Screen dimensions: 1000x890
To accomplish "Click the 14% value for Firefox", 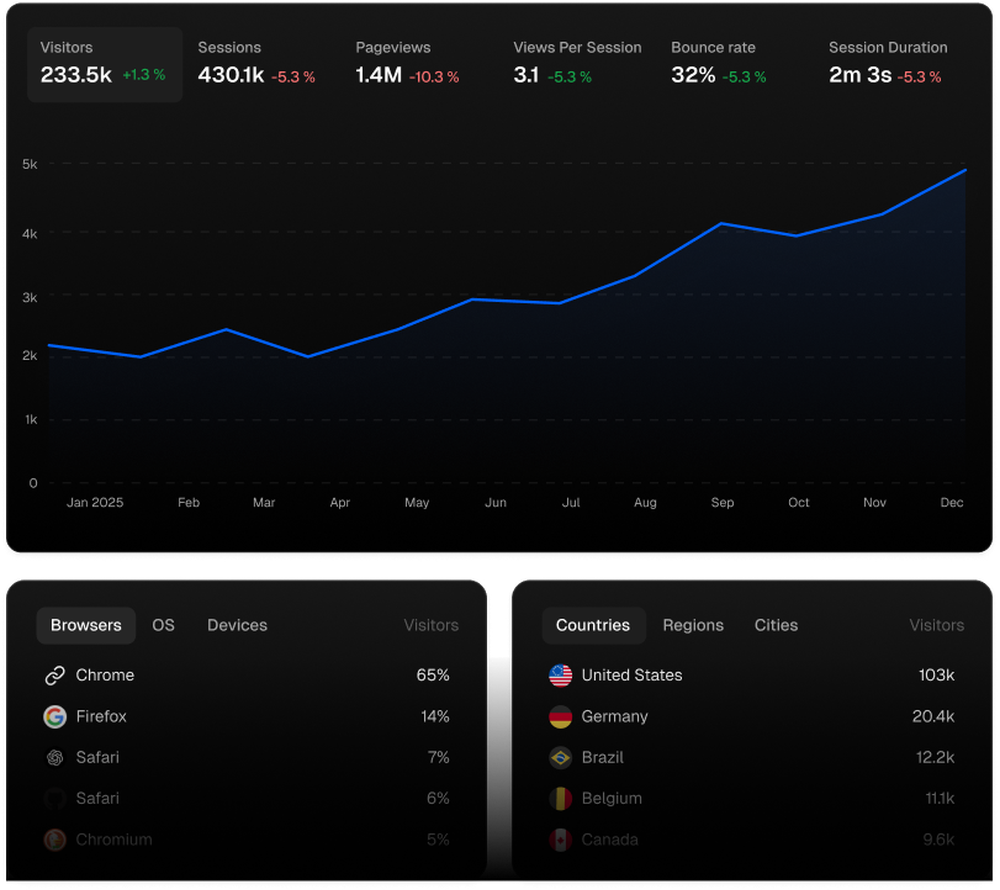I will [x=435, y=717].
